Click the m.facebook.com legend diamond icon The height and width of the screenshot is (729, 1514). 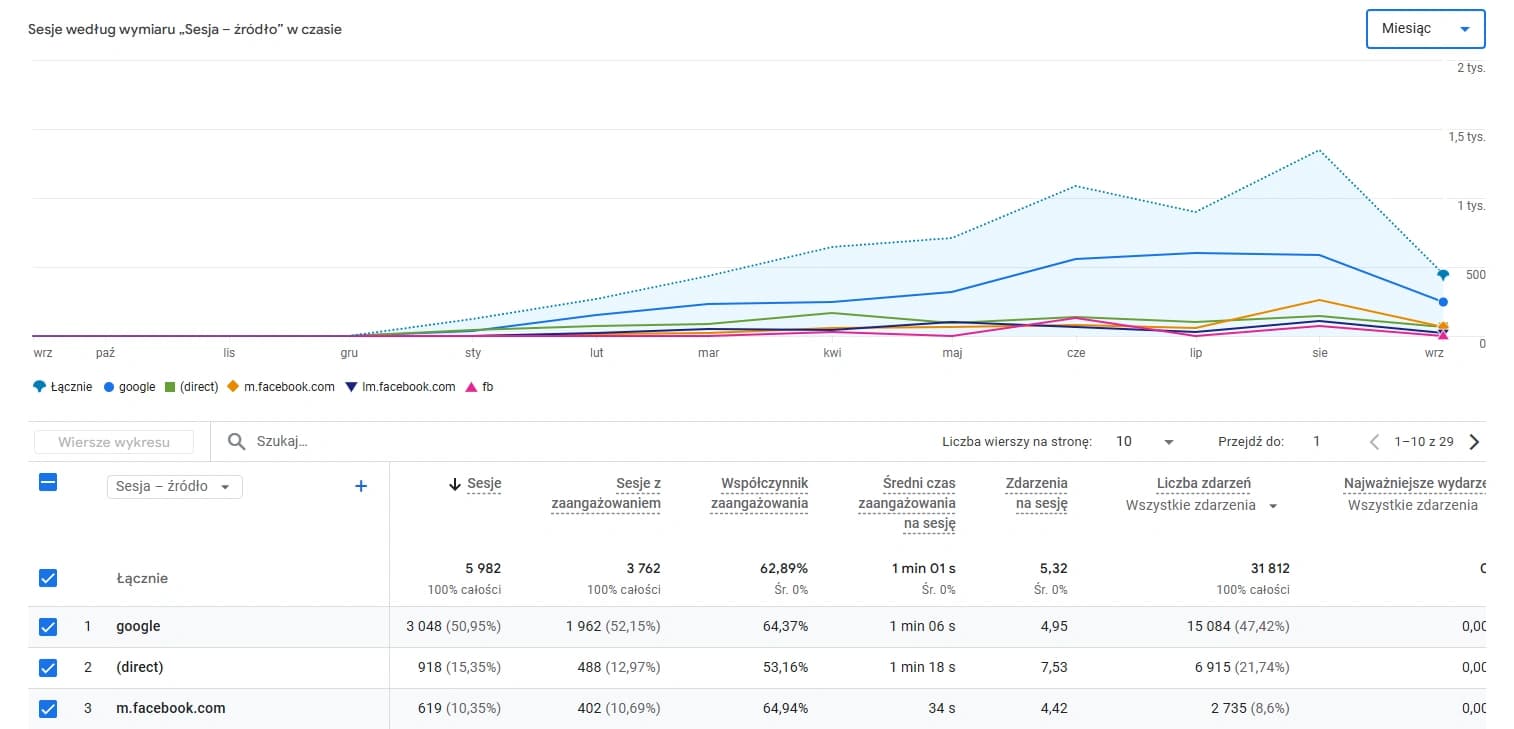[233, 387]
